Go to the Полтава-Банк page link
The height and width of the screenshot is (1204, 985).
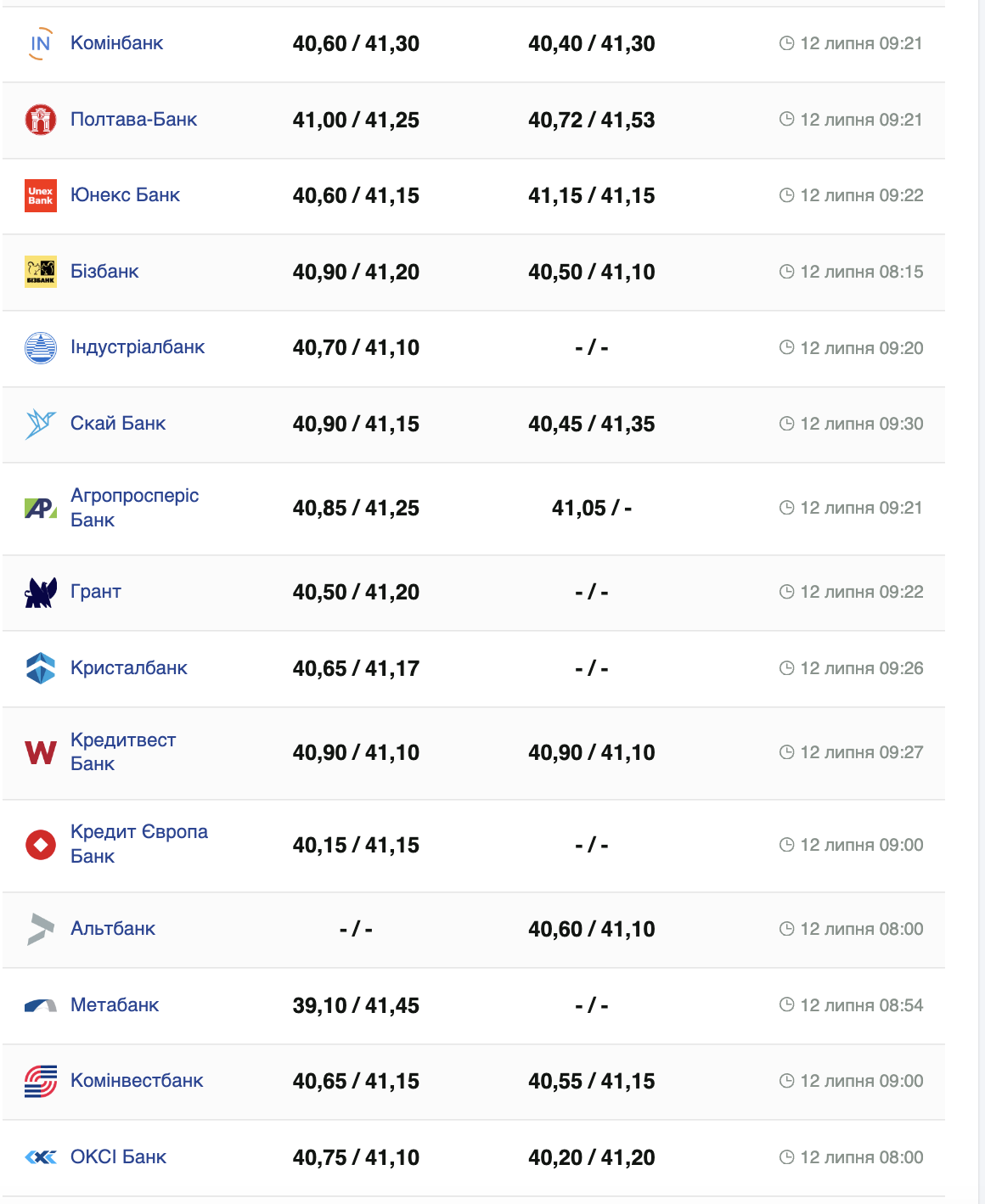pos(133,120)
